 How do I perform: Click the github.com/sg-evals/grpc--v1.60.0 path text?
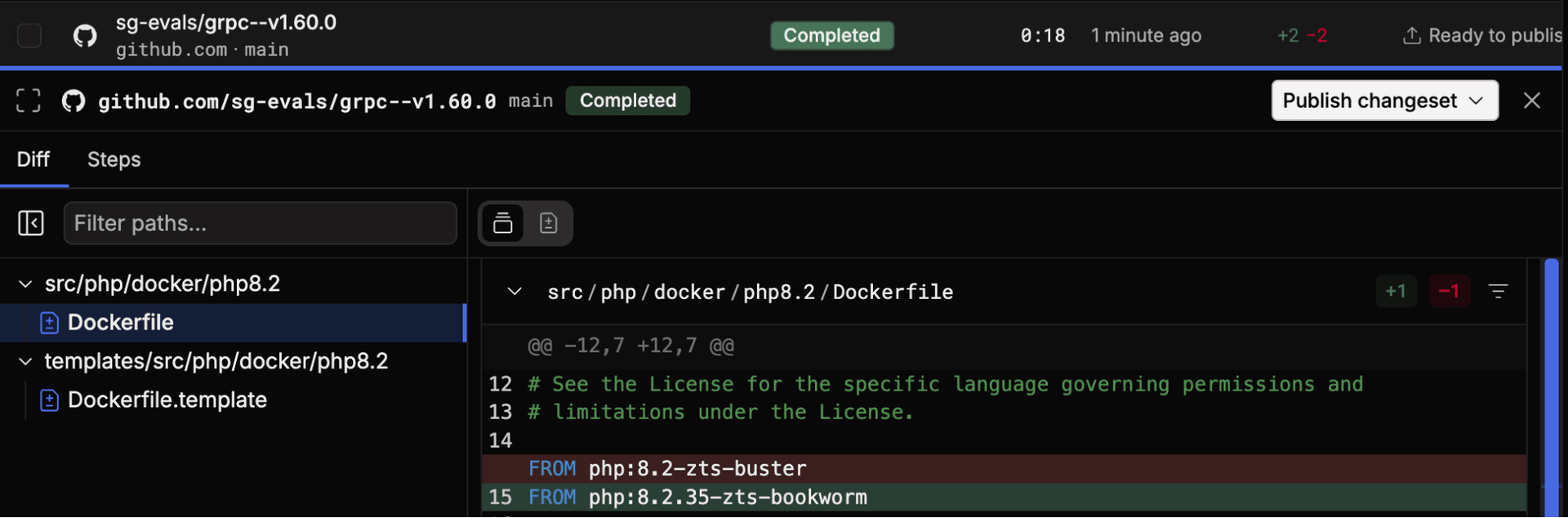[x=296, y=101]
